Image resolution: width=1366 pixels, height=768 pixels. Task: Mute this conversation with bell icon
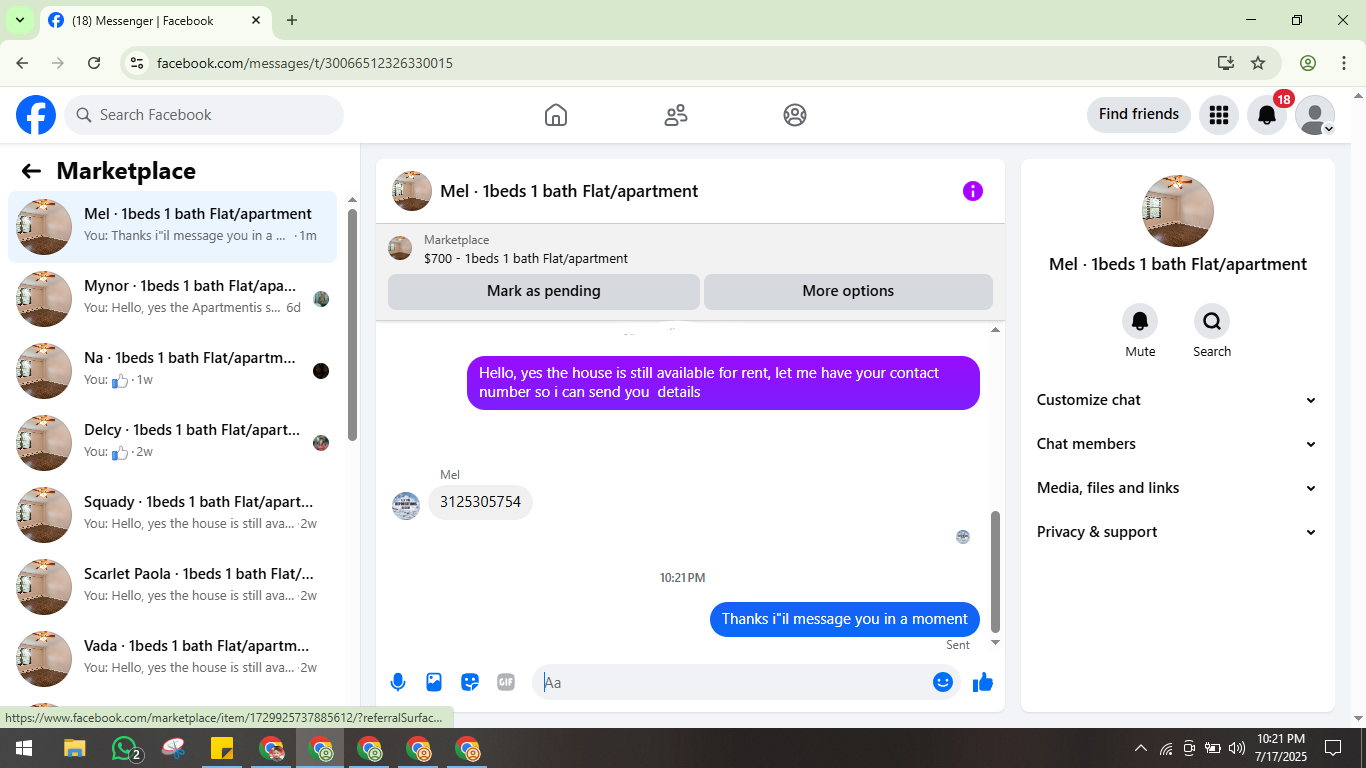(1140, 321)
